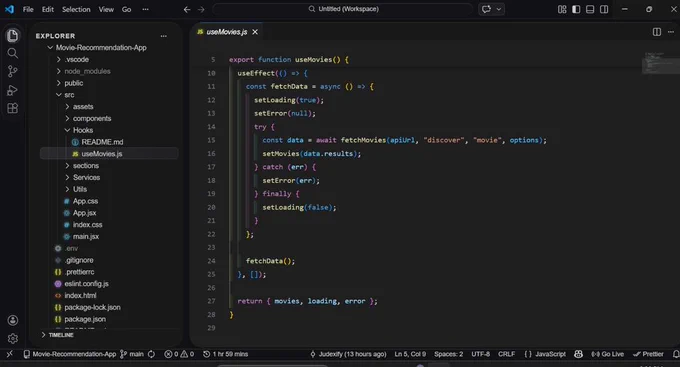Viewport: 680px width, 367px height.
Task: Click Ln 5, Col 9 cursor position
Action: coord(410,354)
